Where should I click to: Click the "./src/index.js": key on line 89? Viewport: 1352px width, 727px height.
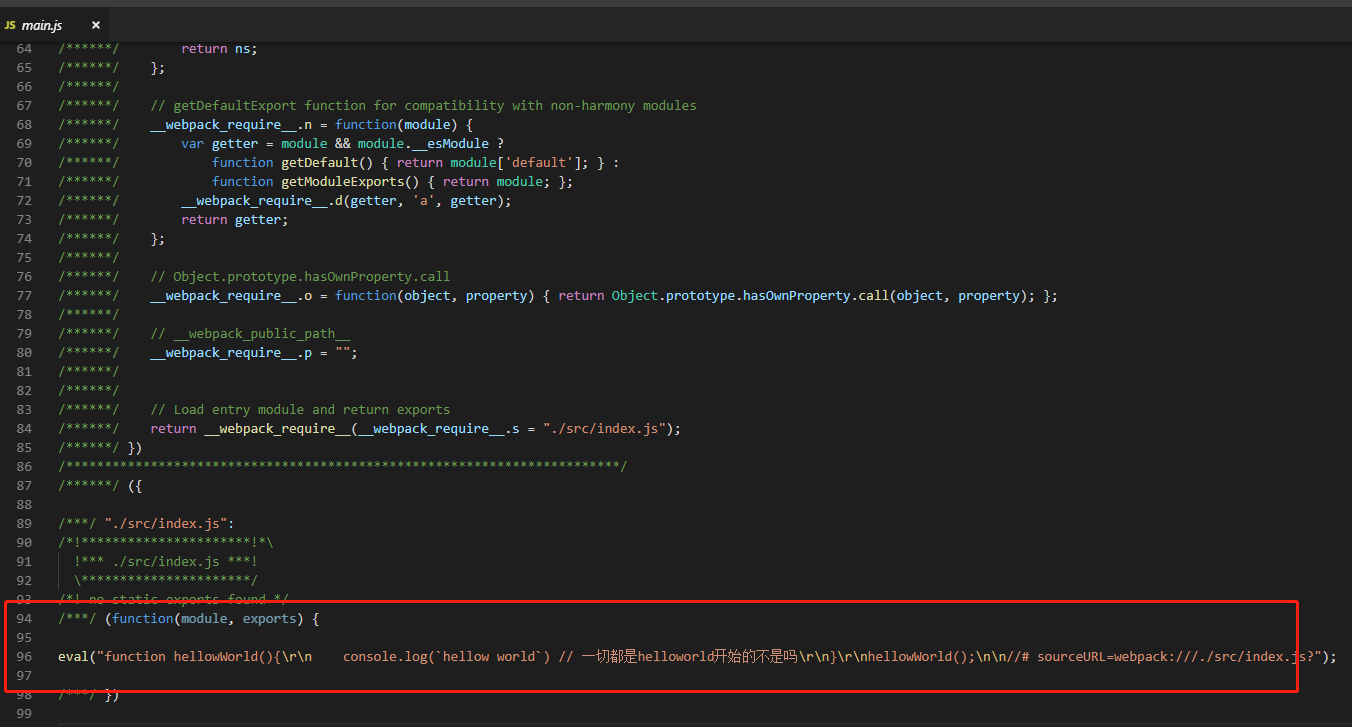[169, 523]
